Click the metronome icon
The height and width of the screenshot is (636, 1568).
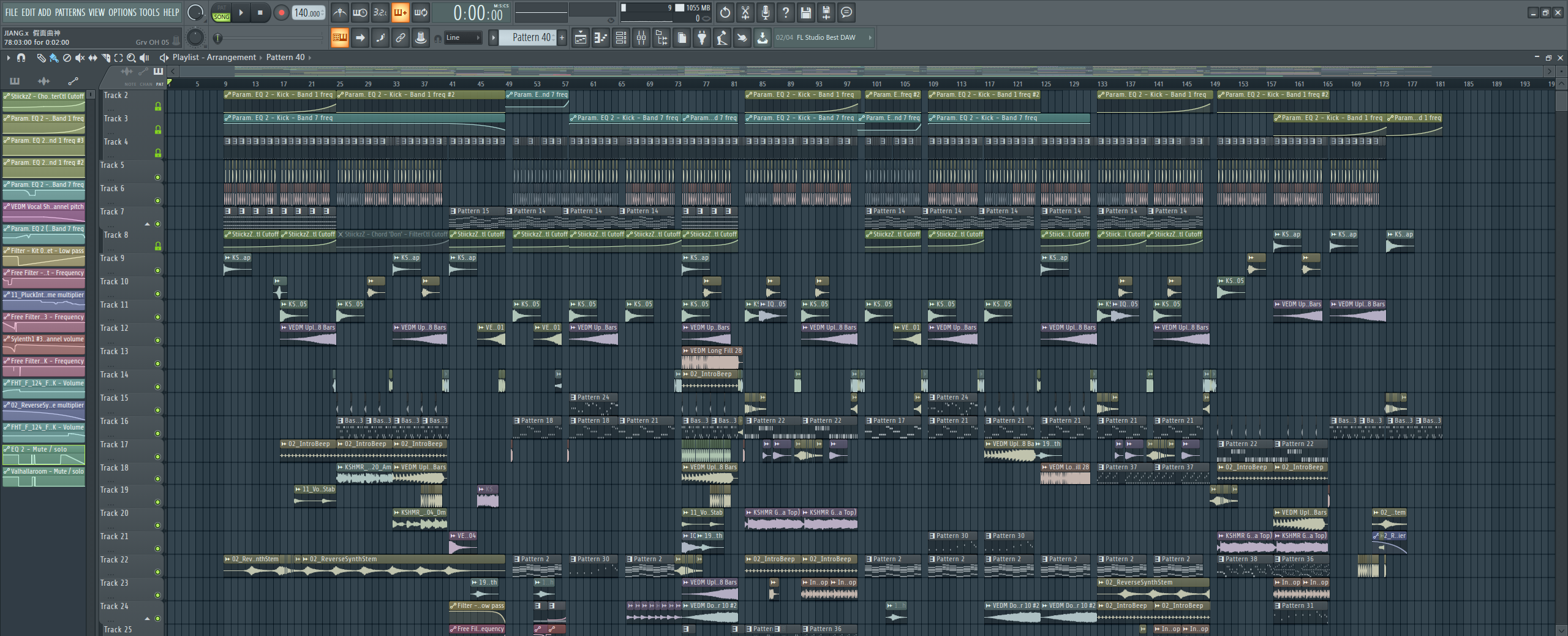(x=340, y=13)
